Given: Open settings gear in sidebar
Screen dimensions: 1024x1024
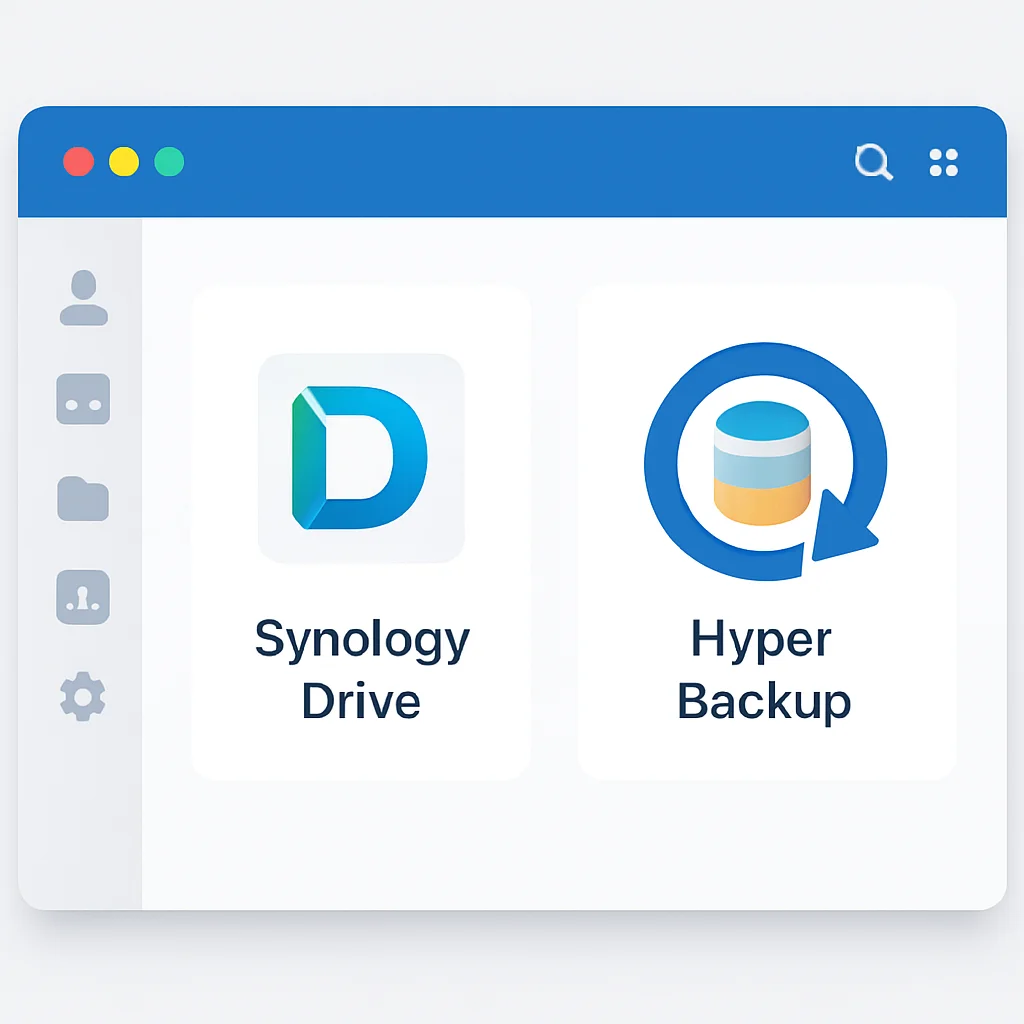Looking at the screenshot, I should point(83,696).
